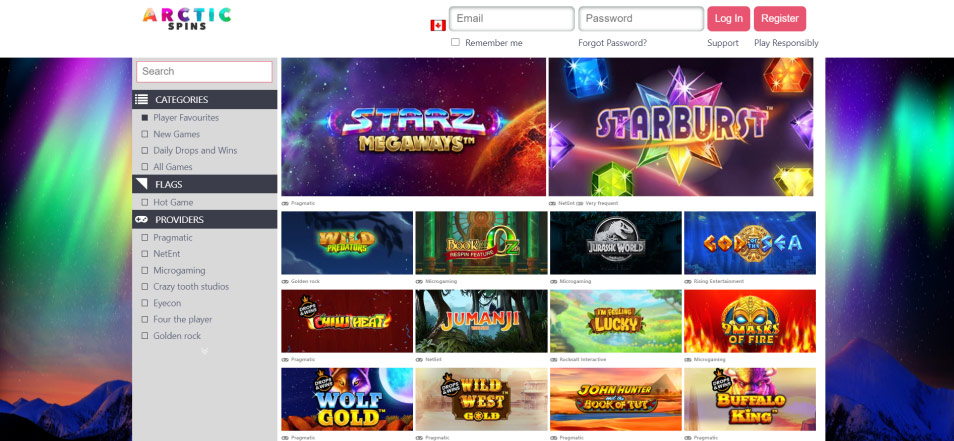Click Rockrsalt Interactive label under I'm Feeling Lucky
Viewport: 954px width, 441px height.
point(582,359)
